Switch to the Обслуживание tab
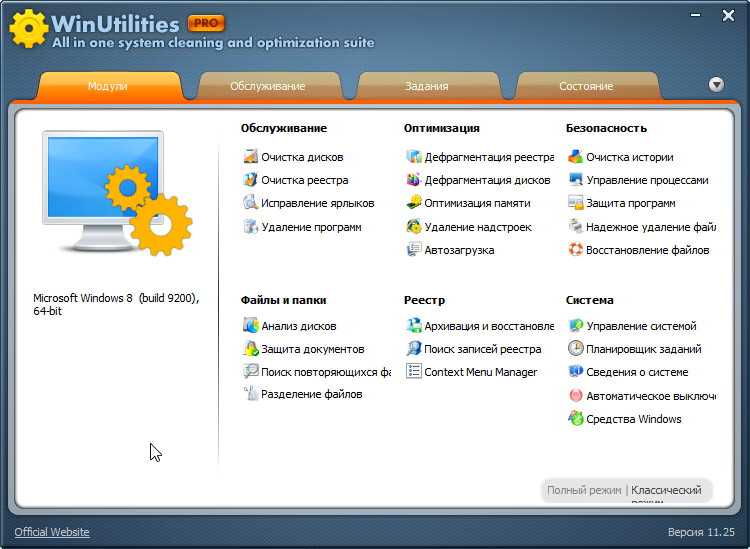750x549 pixels. [x=267, y=86]
